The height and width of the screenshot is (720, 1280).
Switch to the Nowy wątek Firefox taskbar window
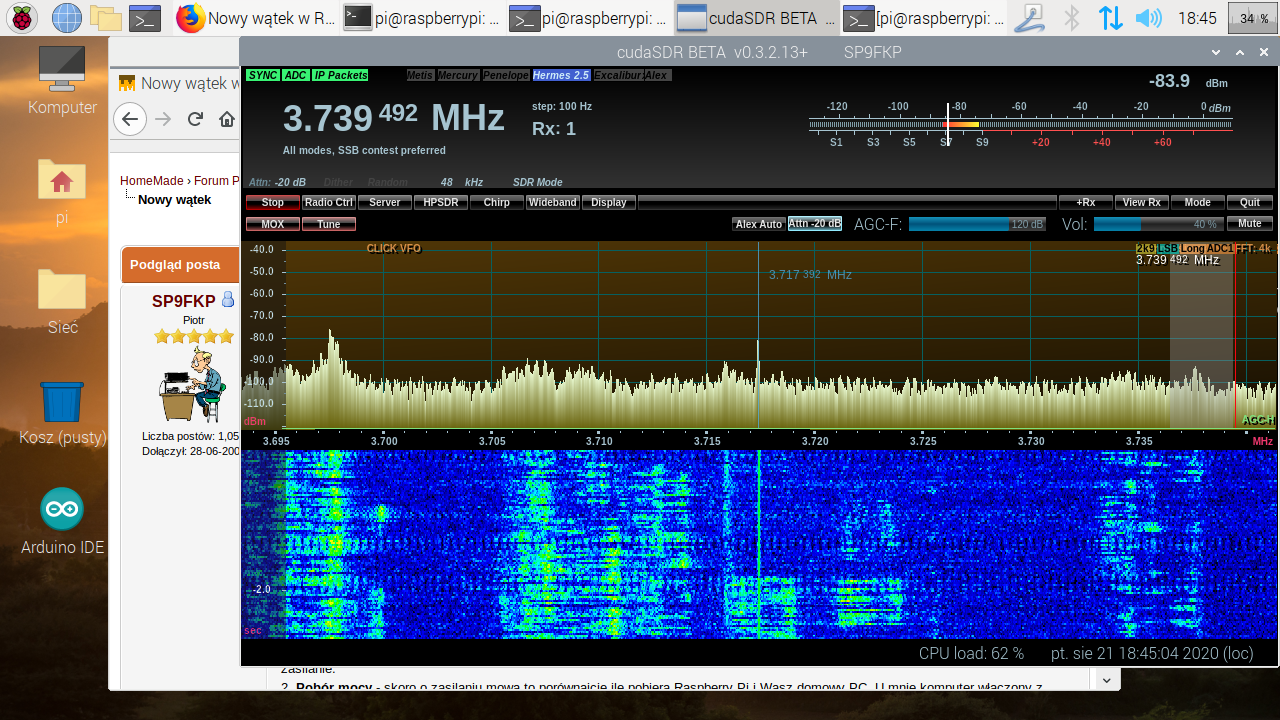256,18
